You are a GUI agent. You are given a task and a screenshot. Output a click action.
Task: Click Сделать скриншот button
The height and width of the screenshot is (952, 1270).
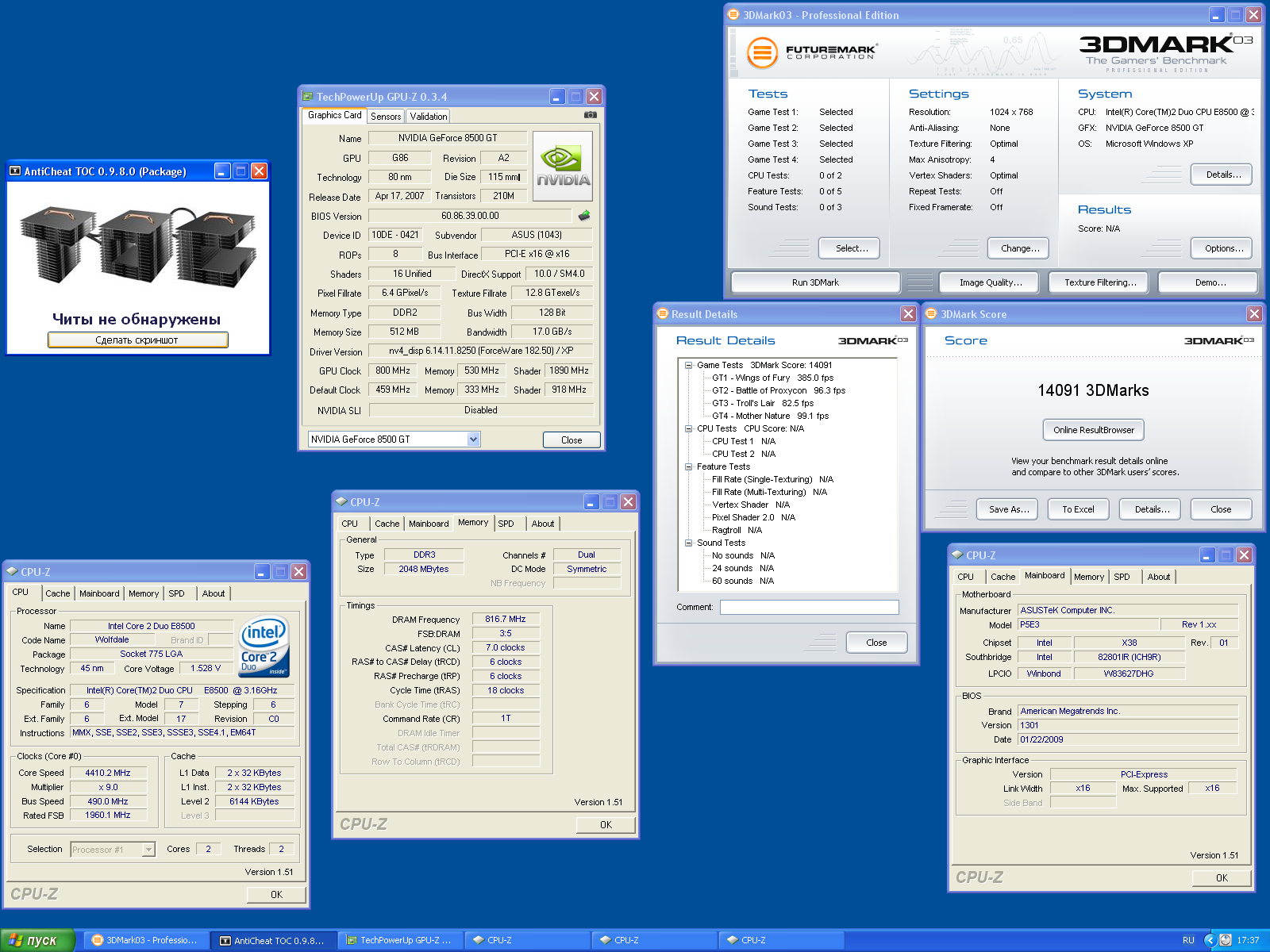[137, 340]
